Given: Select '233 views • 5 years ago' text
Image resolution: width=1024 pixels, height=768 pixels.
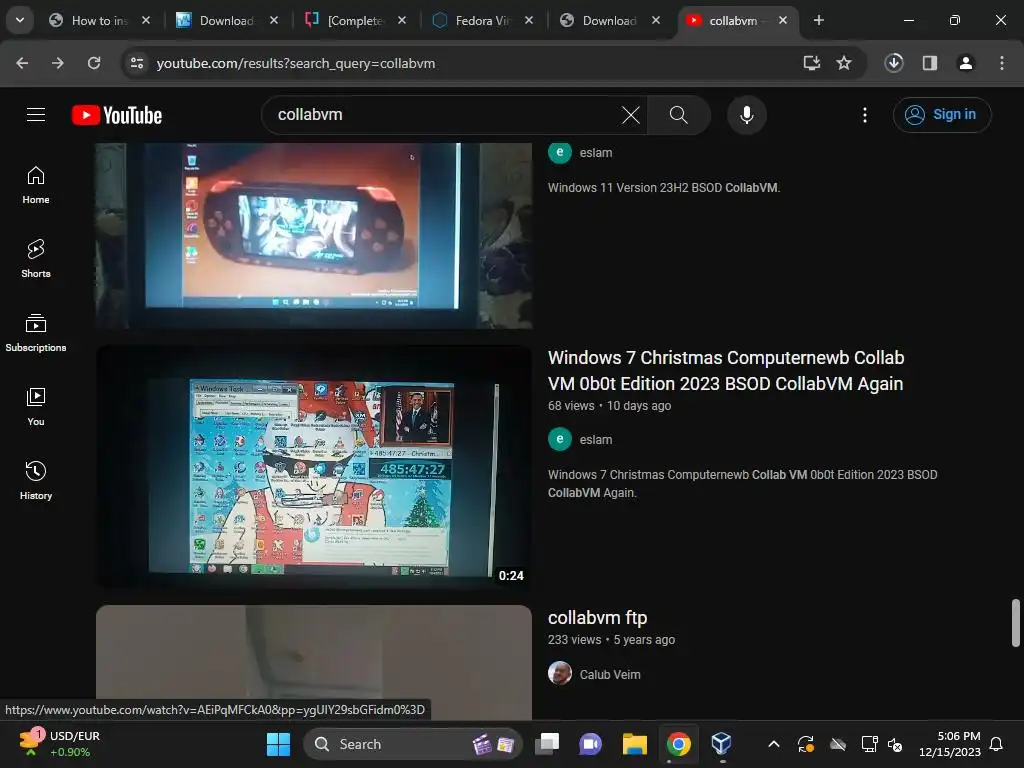Looking at the screenshot, I should point(611,640).
